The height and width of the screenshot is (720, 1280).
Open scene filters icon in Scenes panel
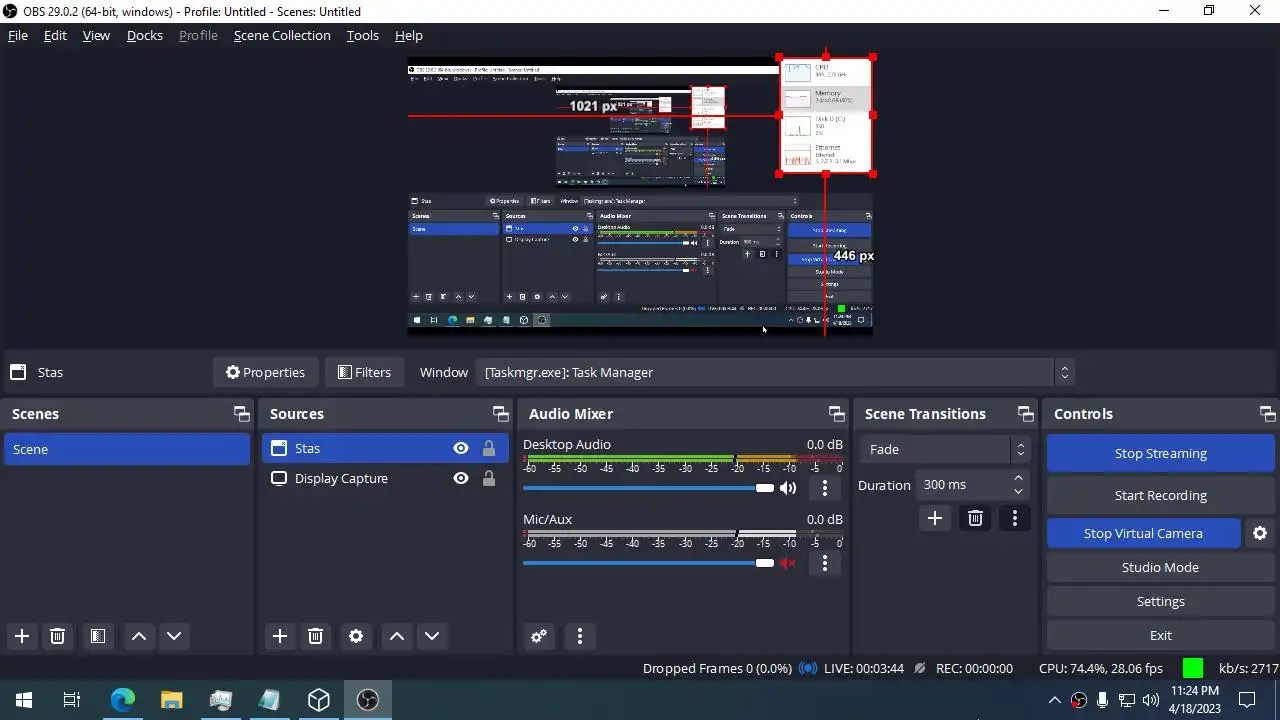click(97, 636)
